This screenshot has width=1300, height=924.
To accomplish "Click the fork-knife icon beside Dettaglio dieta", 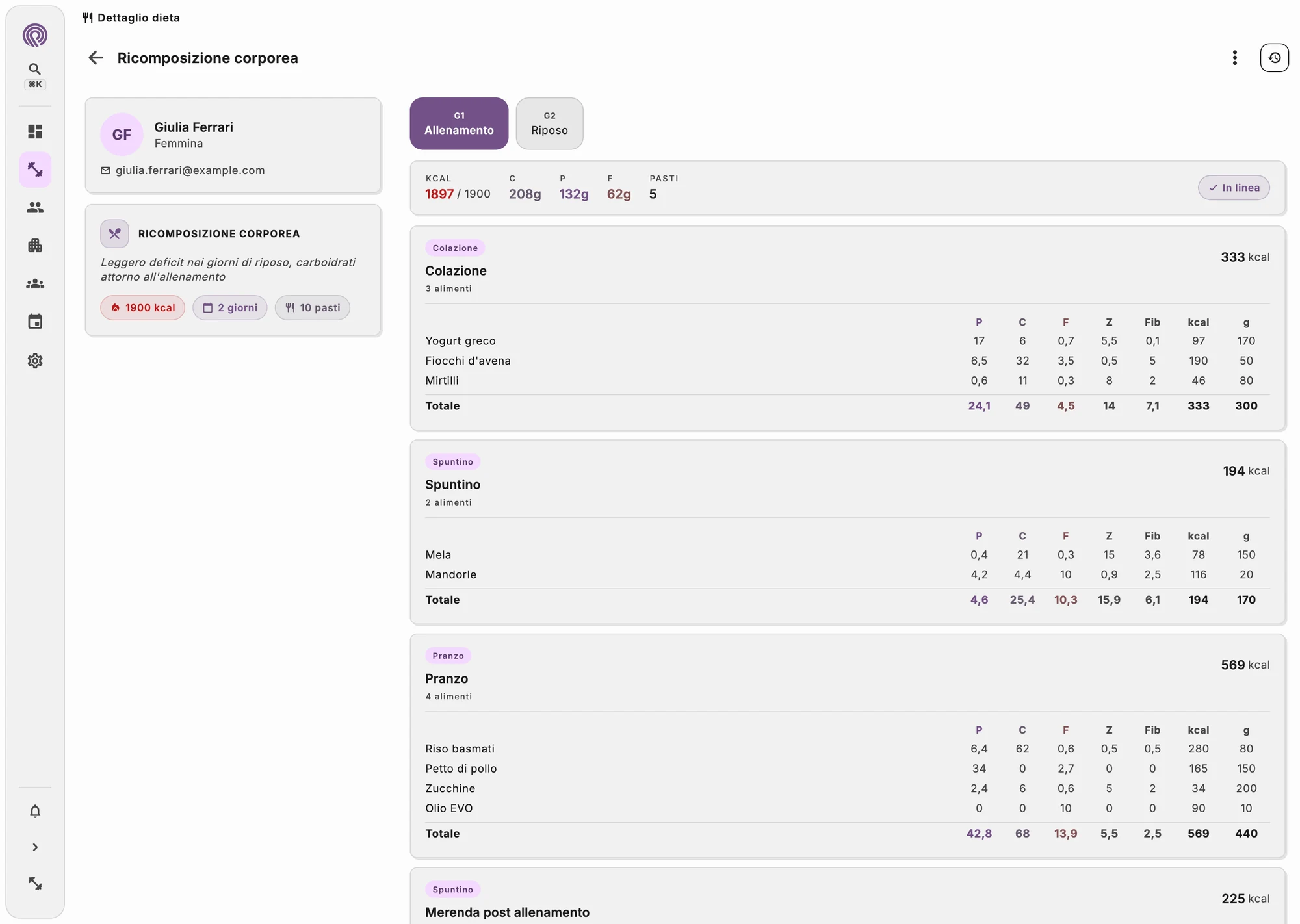I will click(88, 18).
